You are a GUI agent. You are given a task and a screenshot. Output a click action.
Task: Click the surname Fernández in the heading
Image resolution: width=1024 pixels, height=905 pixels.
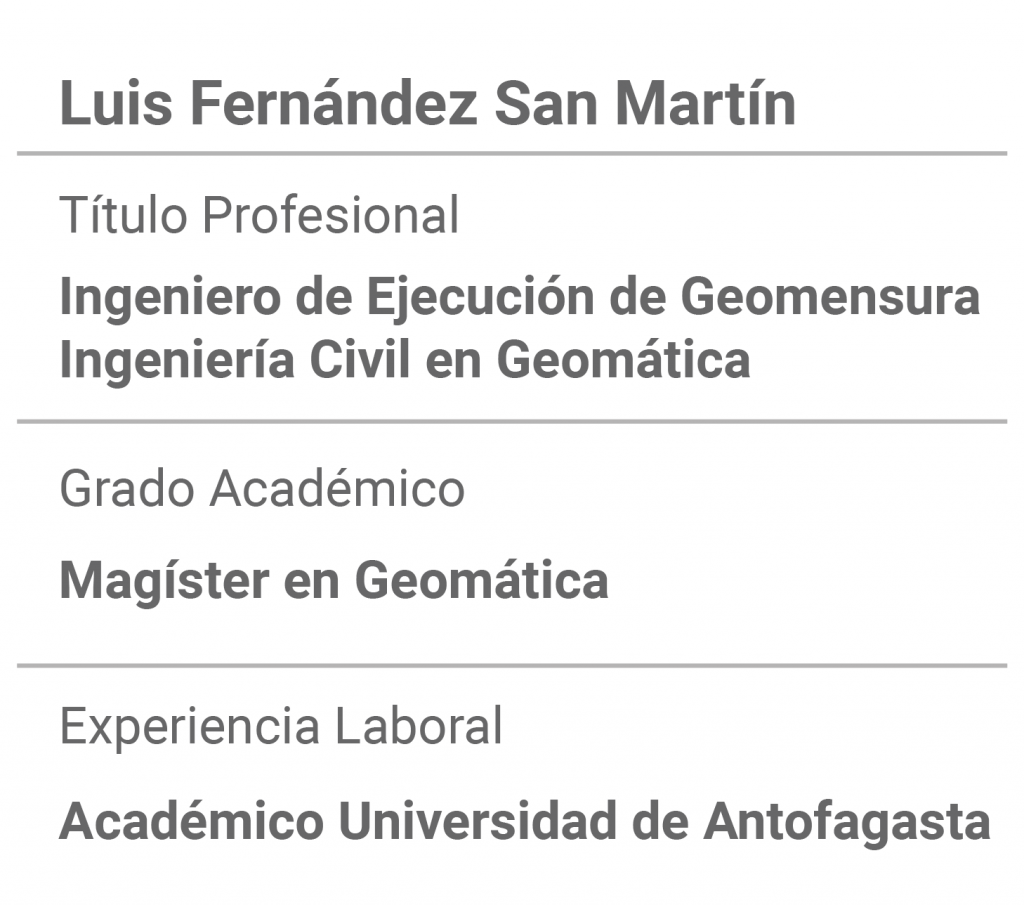[334, 103]
